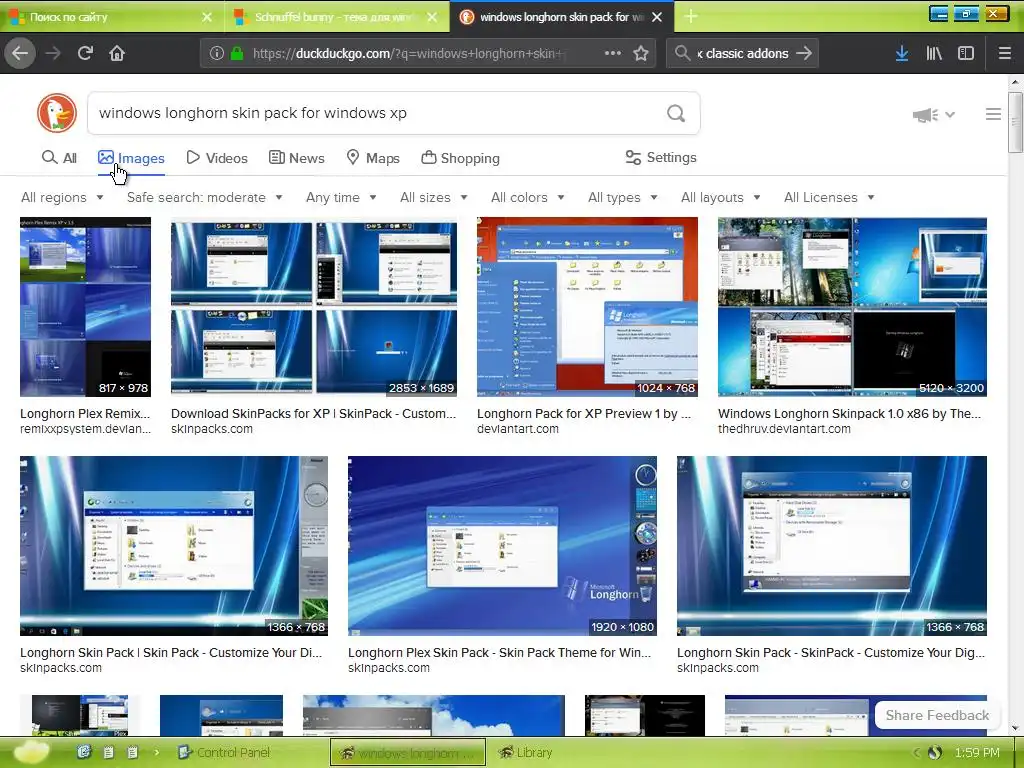Expand the All layouts filter

coord(720,197)
